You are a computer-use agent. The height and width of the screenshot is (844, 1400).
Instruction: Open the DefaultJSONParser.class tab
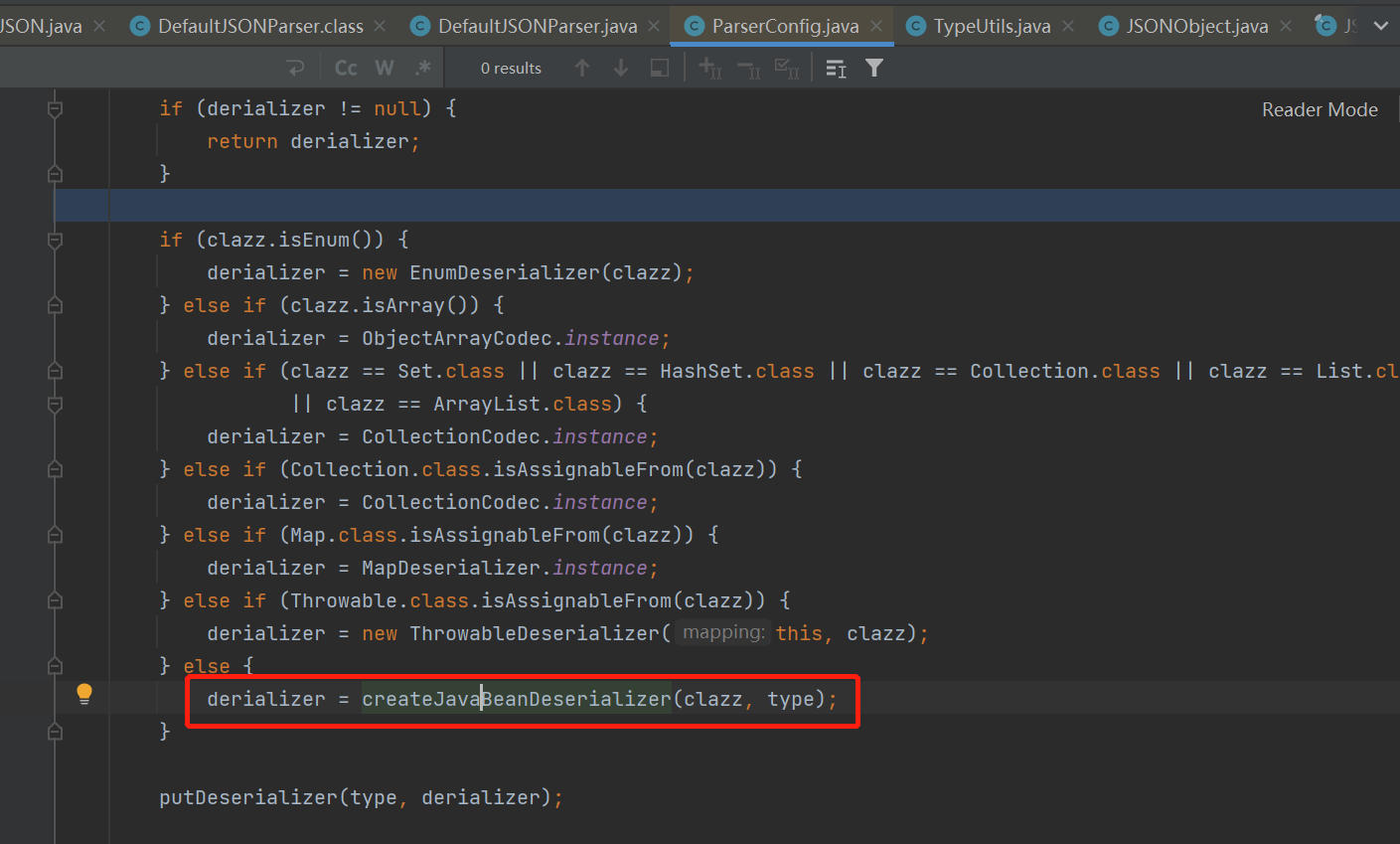click(x=260, y=26)
